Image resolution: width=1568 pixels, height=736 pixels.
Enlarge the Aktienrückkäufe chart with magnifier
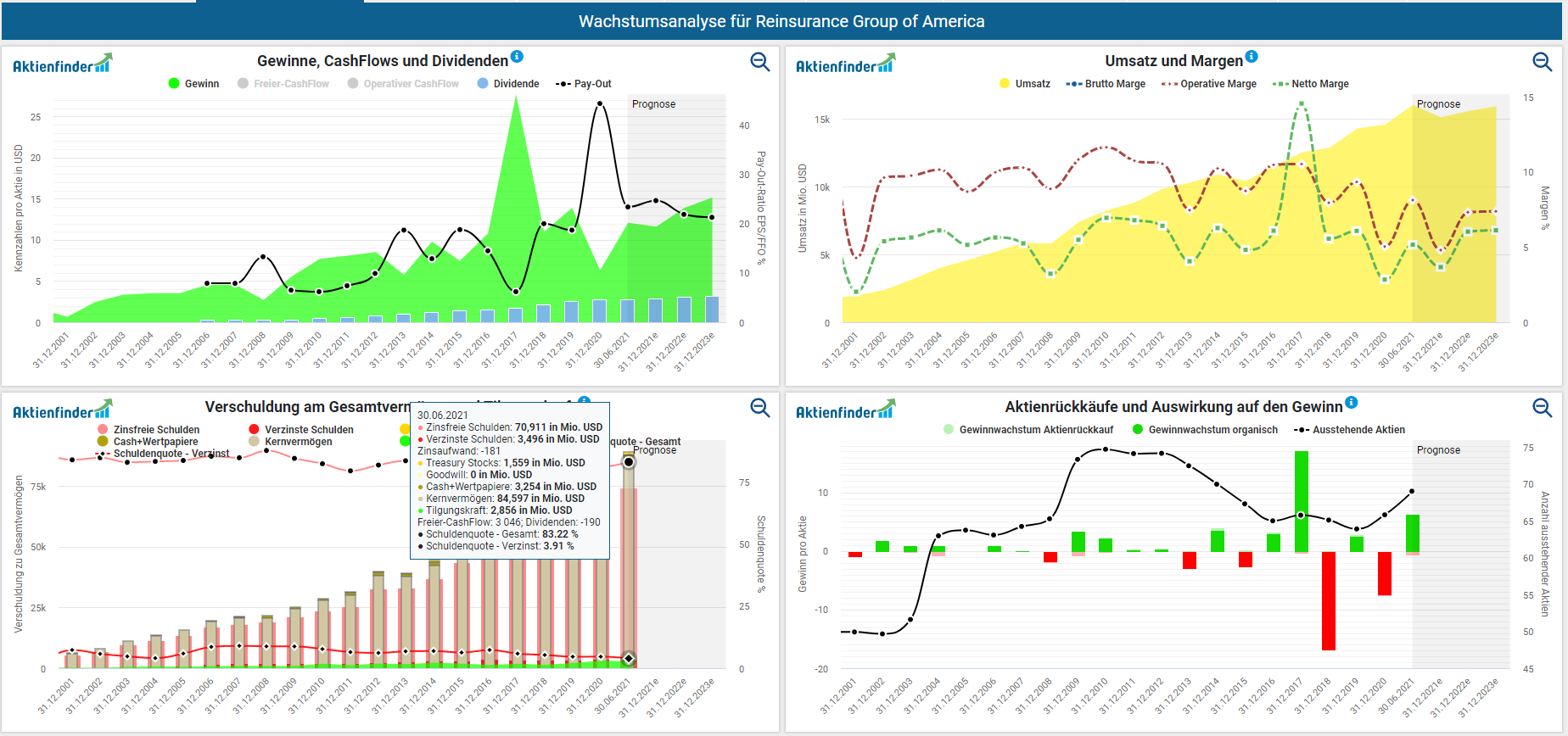click(x=1542, y=408)
